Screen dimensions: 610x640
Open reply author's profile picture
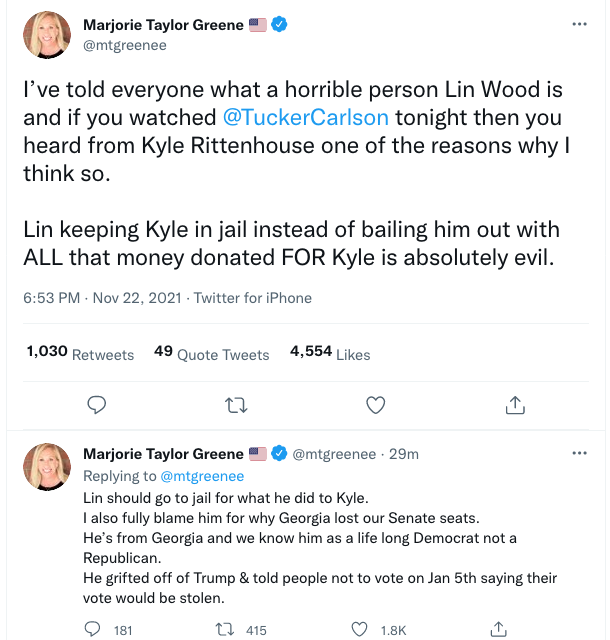tap(47, 465)
